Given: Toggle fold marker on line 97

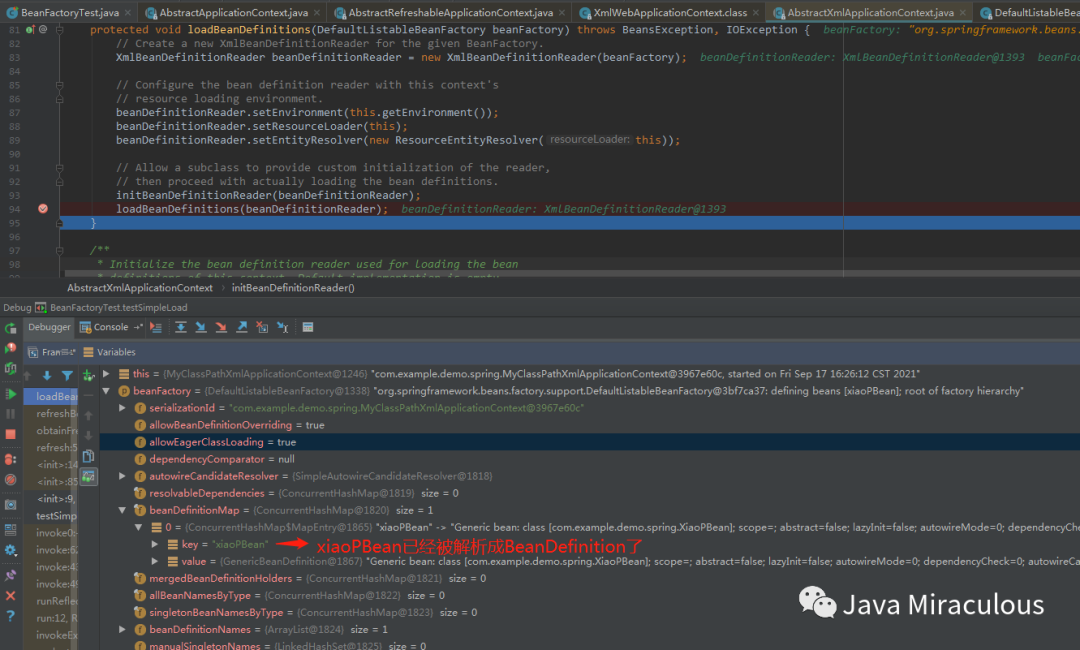Looking at the screenshot, I should point(60,251).
